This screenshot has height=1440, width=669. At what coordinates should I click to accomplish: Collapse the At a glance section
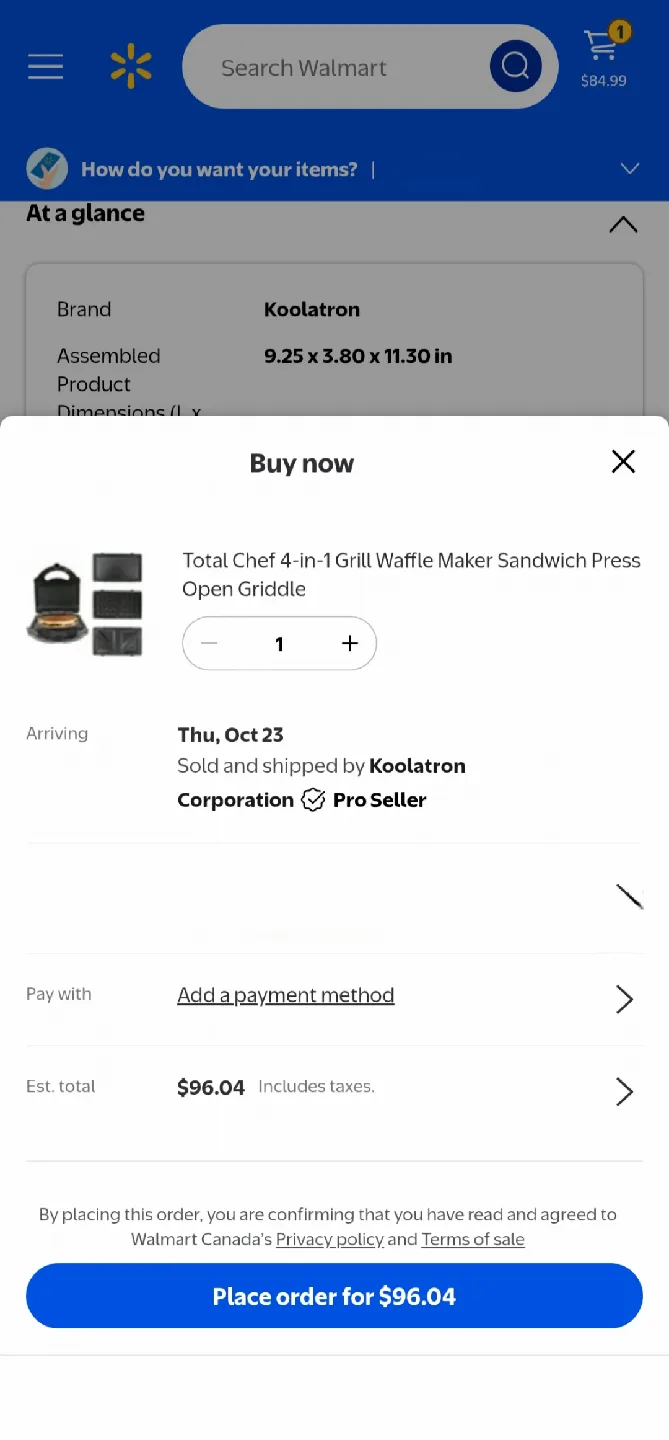click(x=623, y=223)
